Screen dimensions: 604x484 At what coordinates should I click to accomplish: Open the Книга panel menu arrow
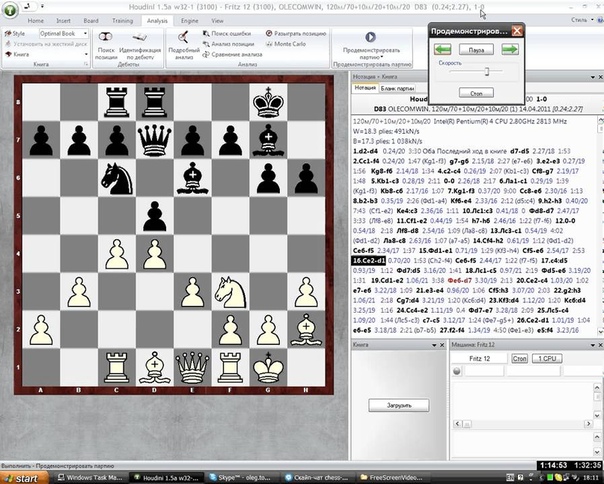[x=434, y=345]
